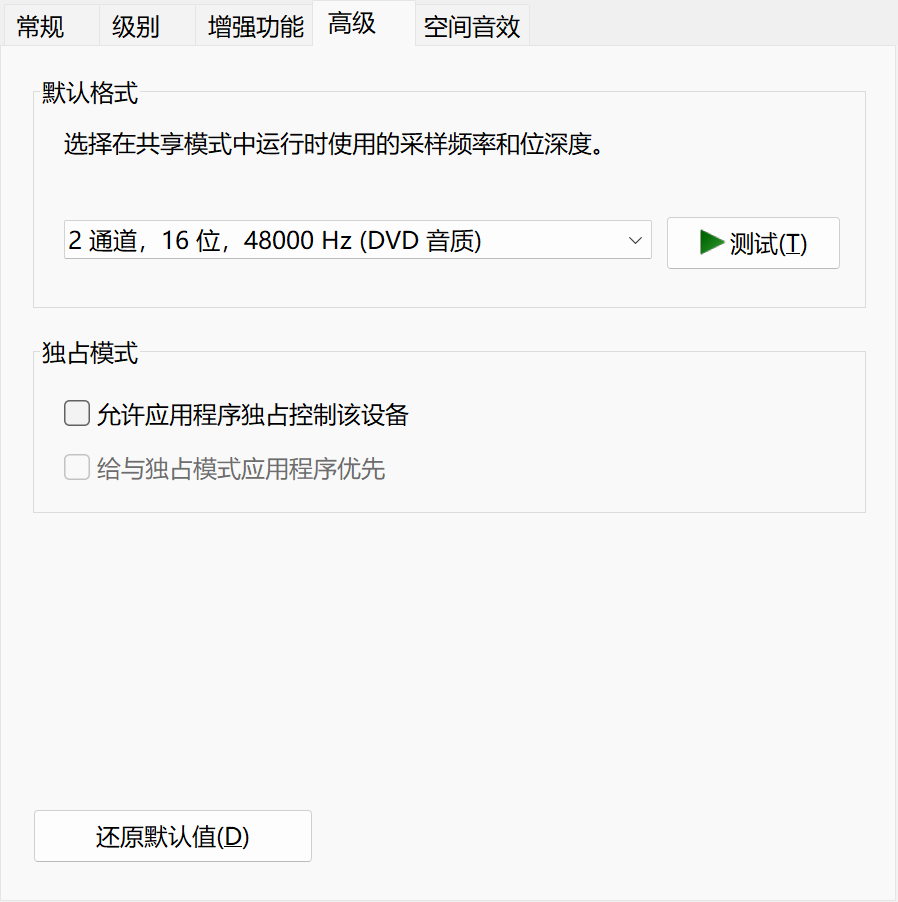Click the 给与独占模式应用程序优先 checkbox

(76, 466)
